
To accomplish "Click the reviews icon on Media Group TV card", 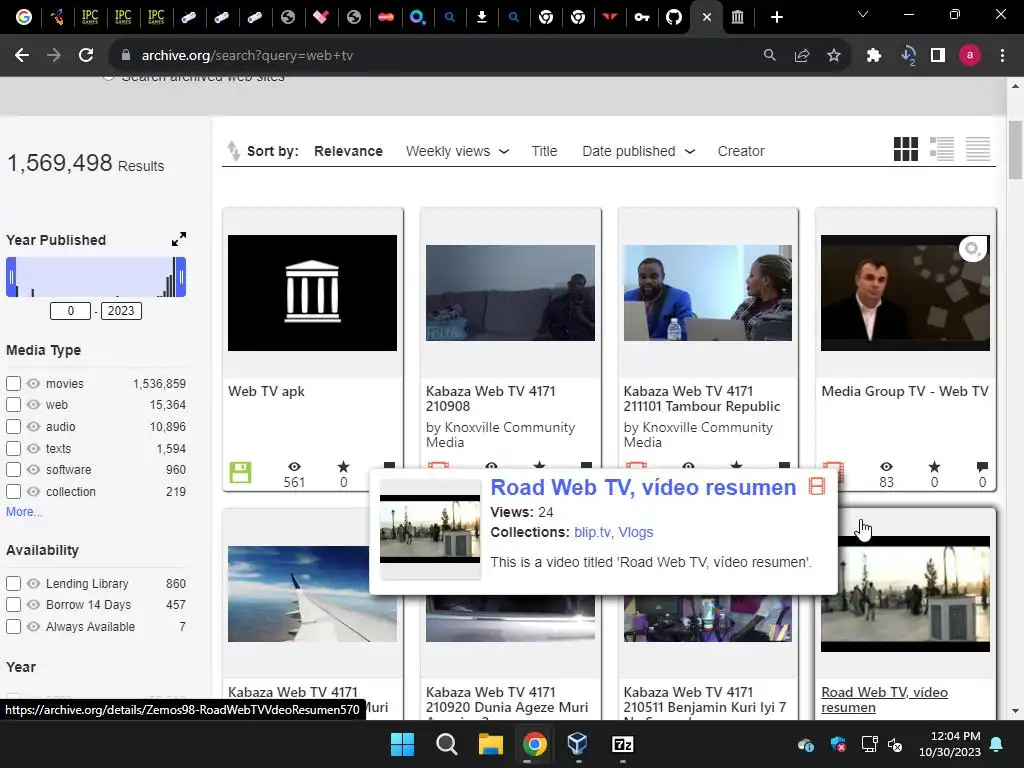I will [982, 466].
